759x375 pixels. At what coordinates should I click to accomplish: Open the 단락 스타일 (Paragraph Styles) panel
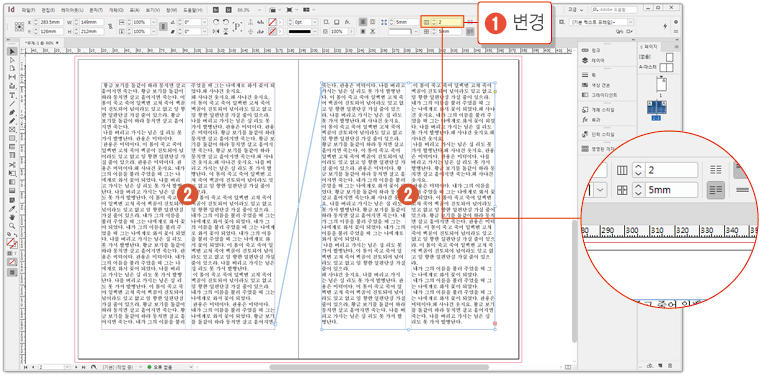(x=599, y=135)
